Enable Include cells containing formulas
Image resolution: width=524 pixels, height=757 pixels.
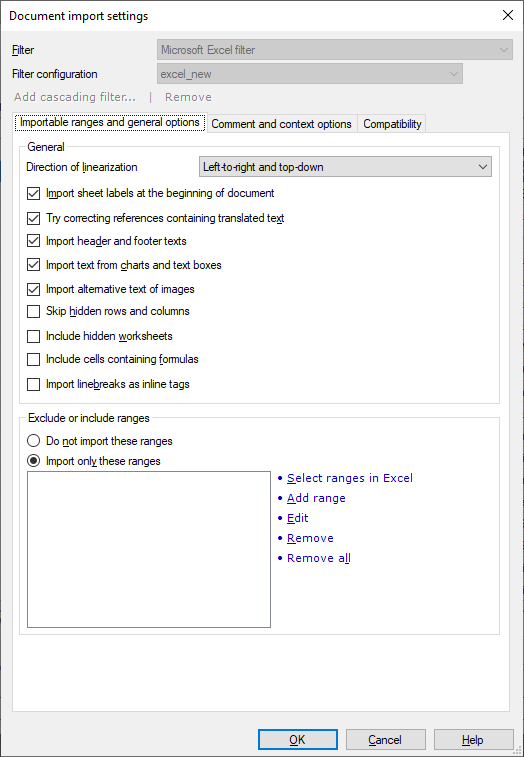click(33, 359)
